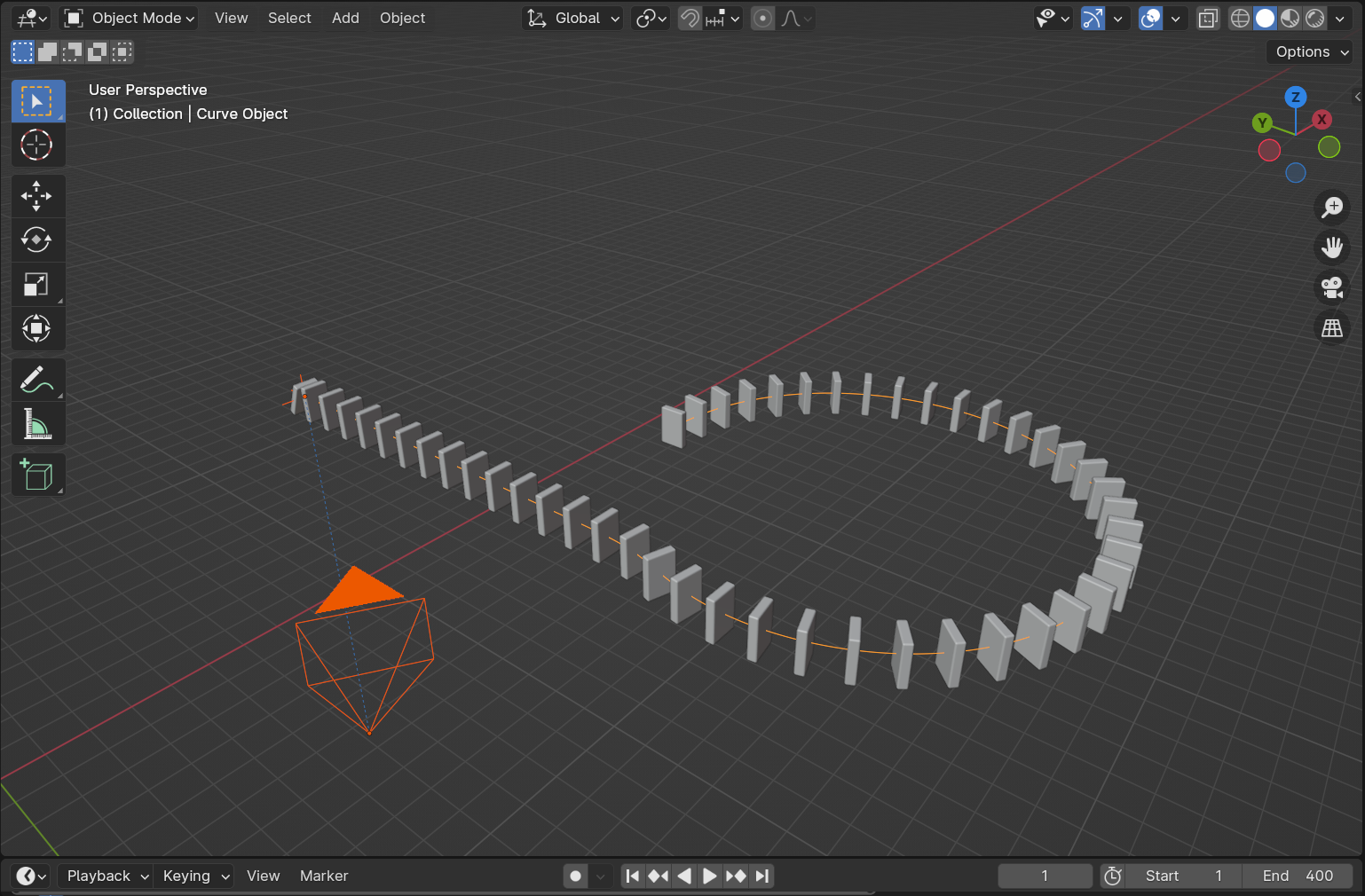Screen dimensions: 1365x896
Task: Expand the gizmo options dropdown arrow
Action: [x=1118, y=19]
